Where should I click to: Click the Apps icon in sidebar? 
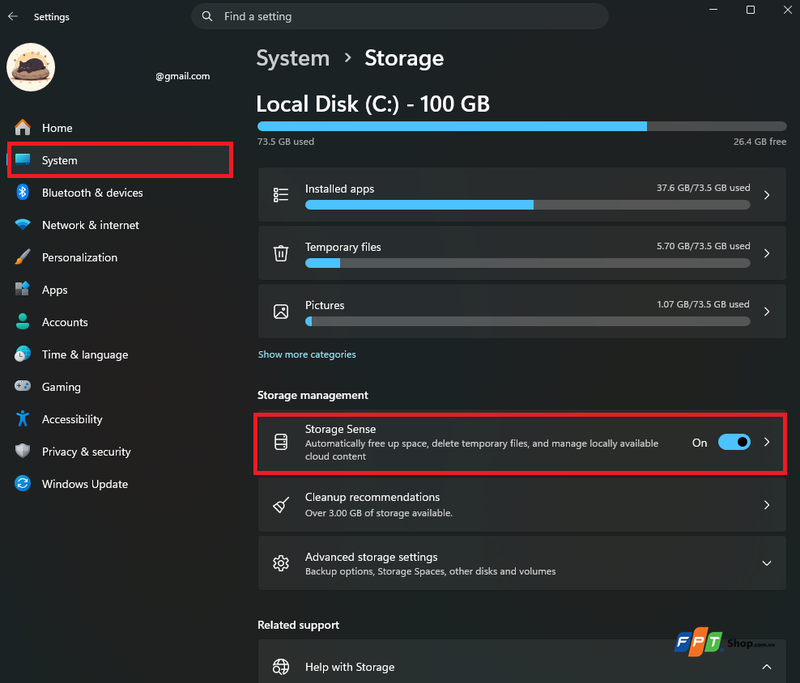coord(22,289)
